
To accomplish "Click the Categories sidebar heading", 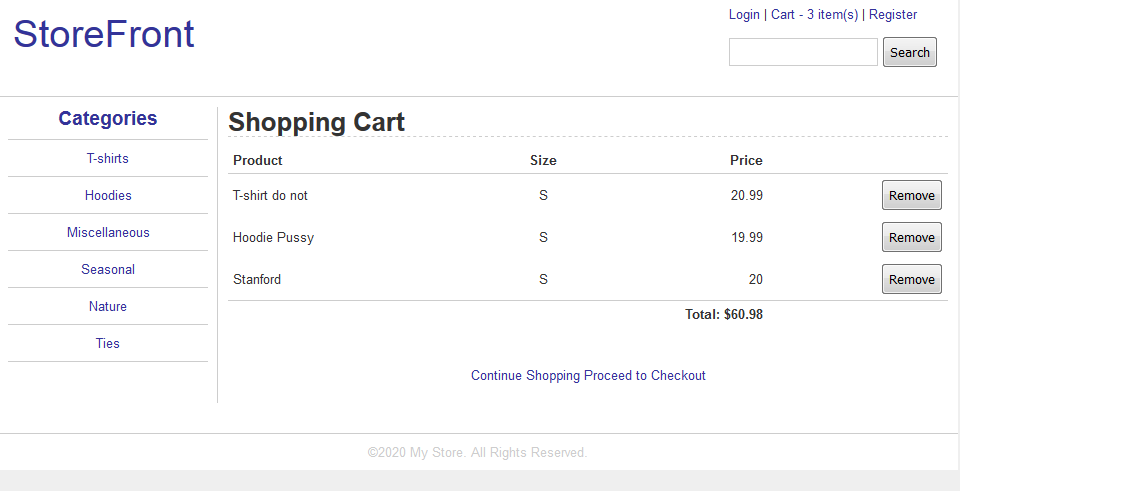I will click(x=108, y=118).
